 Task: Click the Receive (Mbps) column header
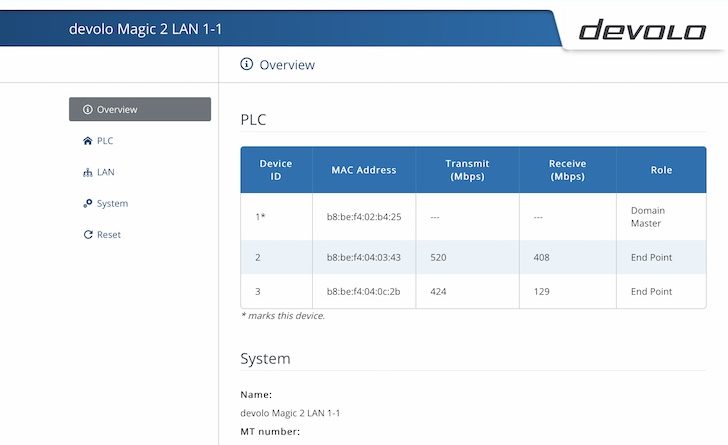(567, 170)
